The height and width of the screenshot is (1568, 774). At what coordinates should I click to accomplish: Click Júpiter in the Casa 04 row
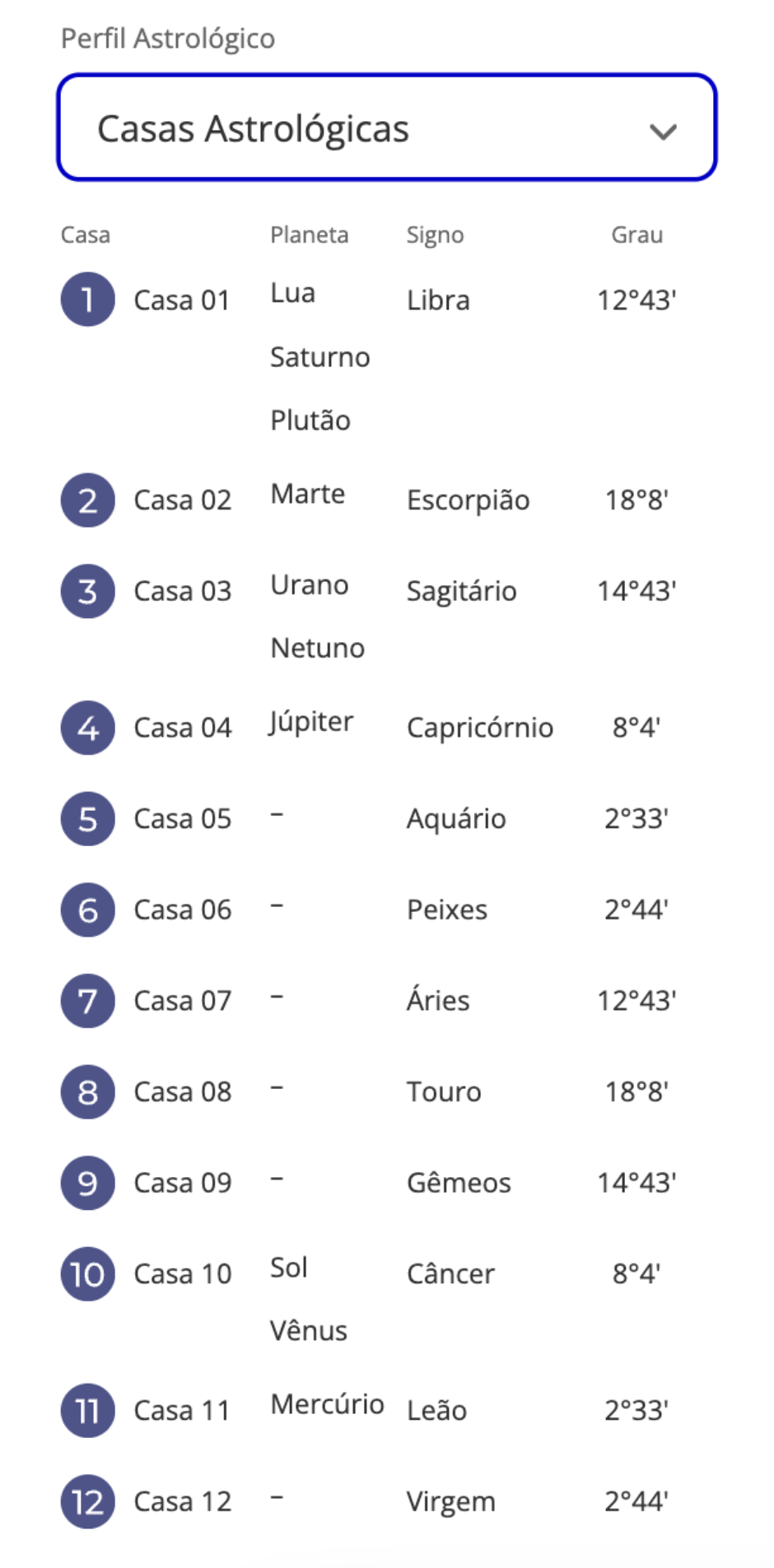(311, 722)
